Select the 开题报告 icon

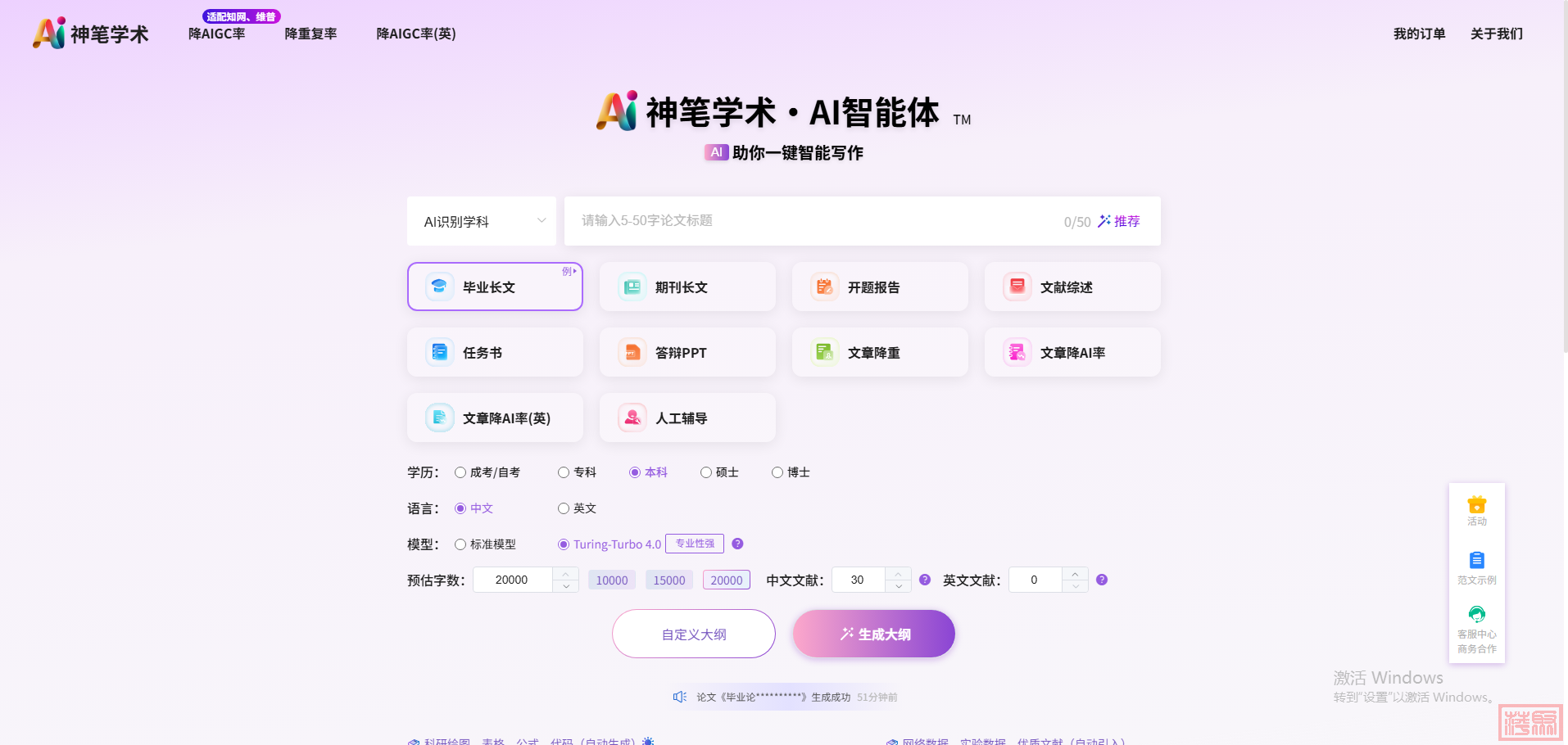click(824, 287)
